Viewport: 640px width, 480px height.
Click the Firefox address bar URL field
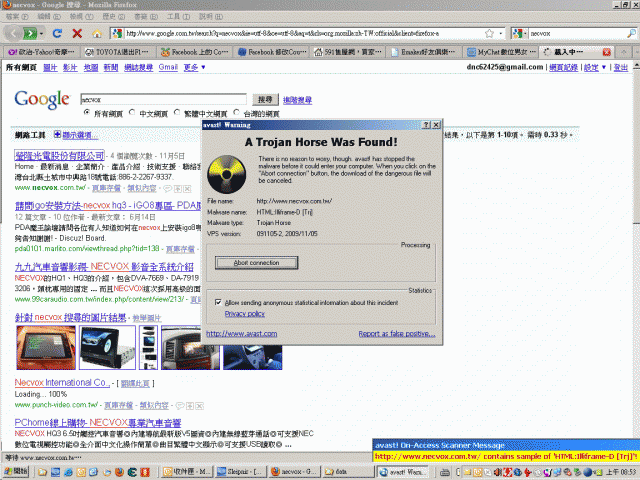click(304, 33)
